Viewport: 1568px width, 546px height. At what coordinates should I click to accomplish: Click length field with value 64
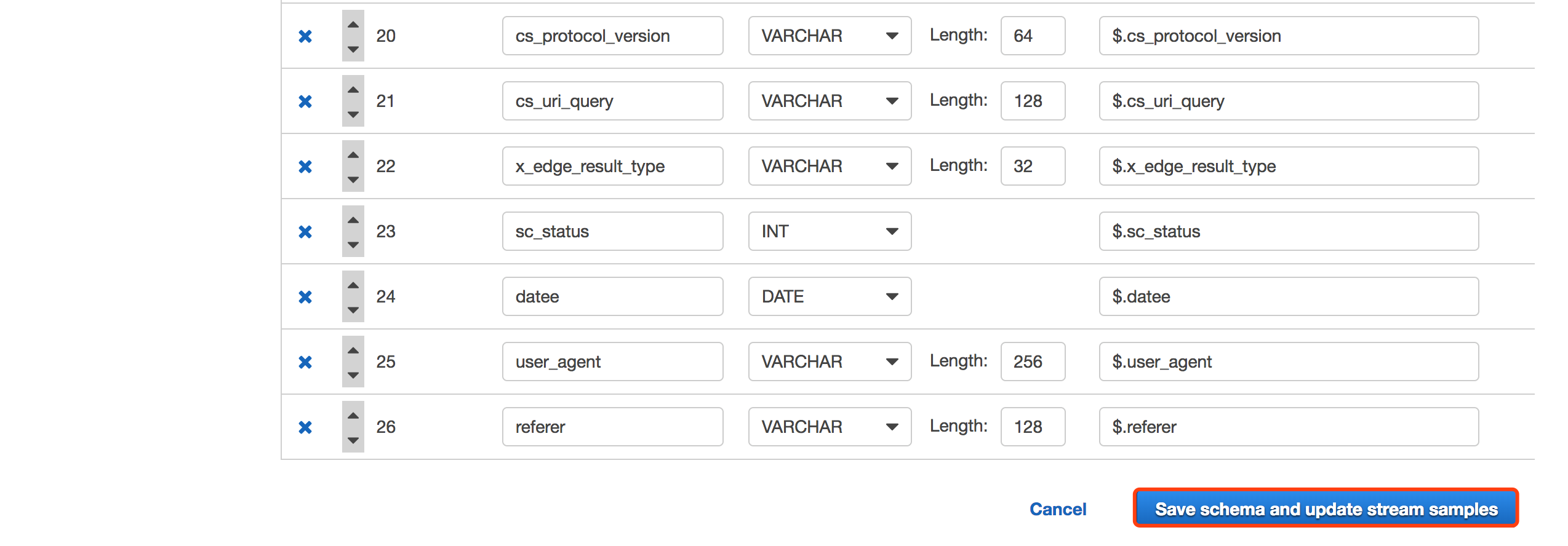coord(1032,36)
